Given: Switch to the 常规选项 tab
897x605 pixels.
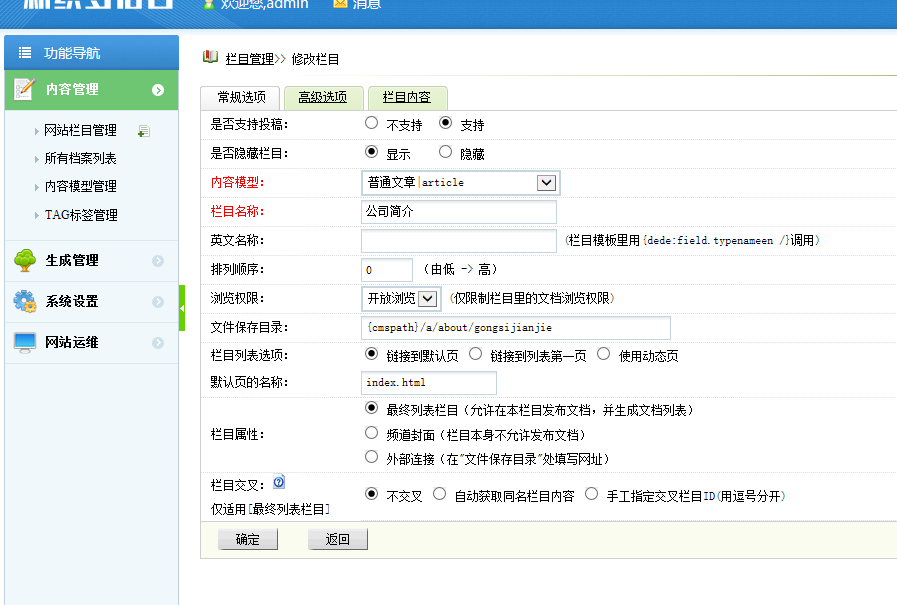Looking at the screenshot, I should 241,98.
